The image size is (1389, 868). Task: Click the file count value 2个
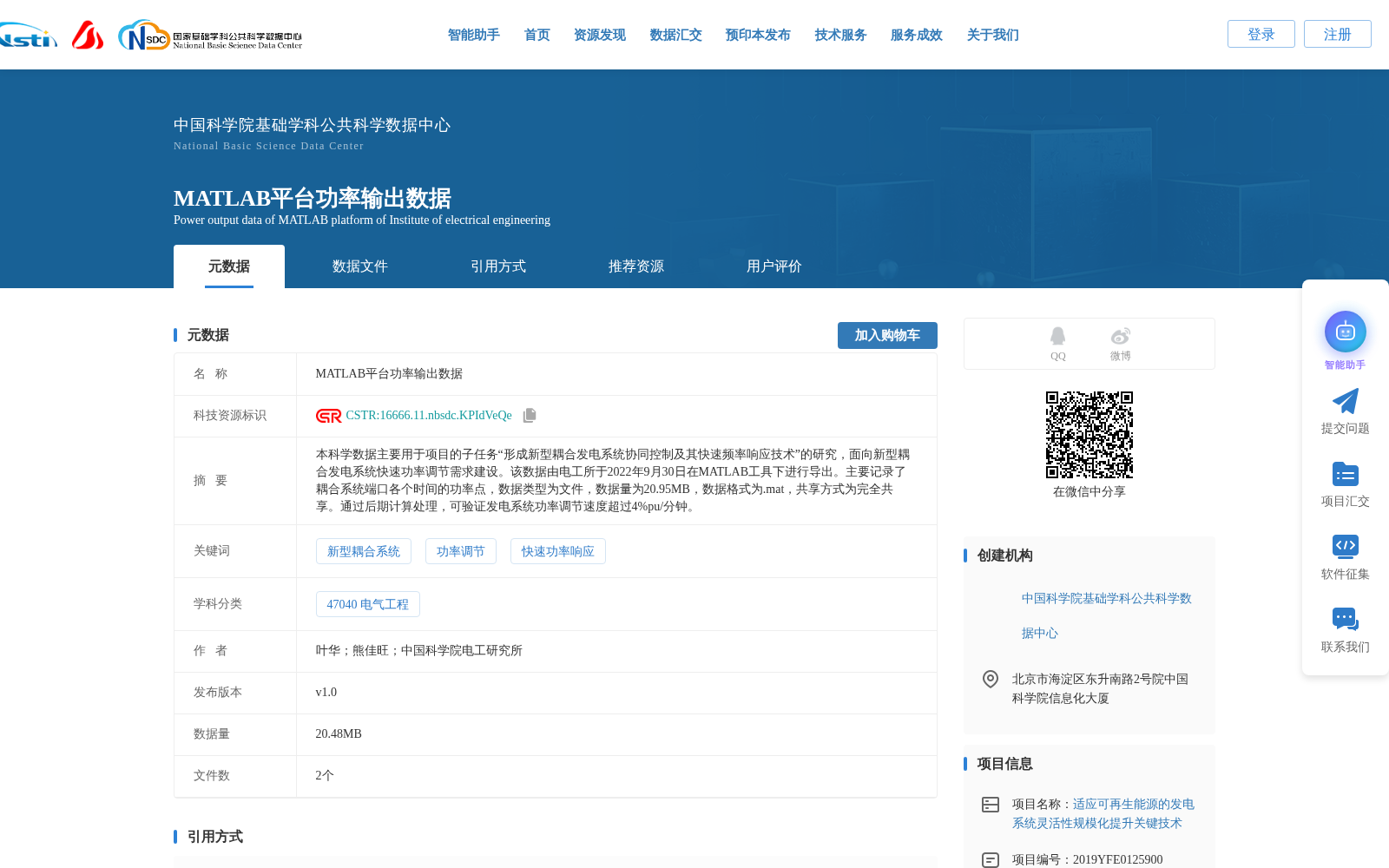(x=325, y=776)
